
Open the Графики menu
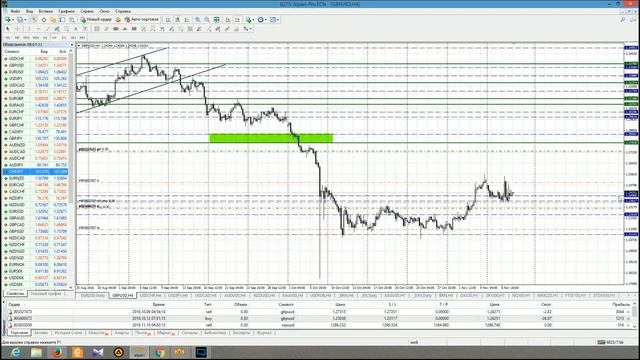click(66, 11)
